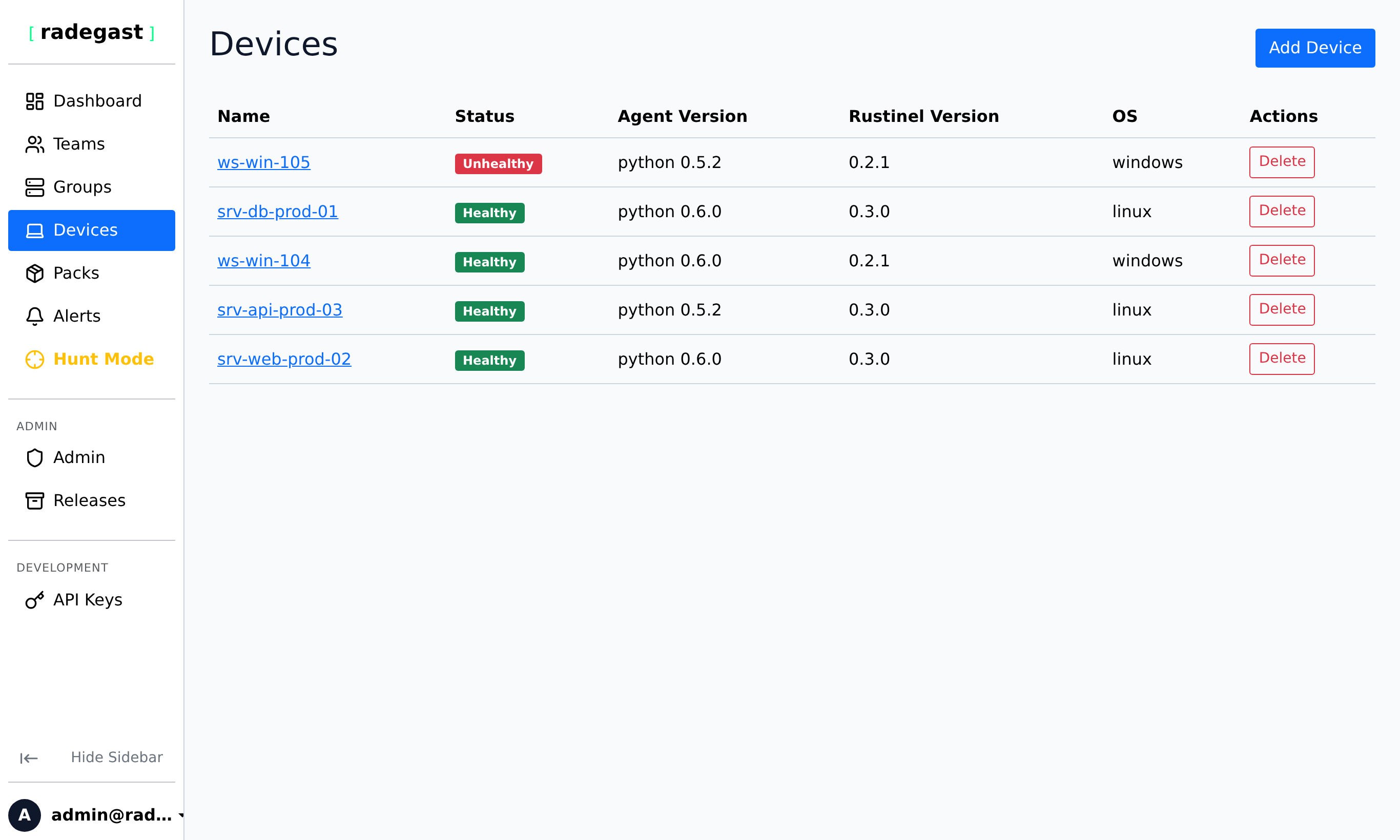Expand the admin account dropdown arrow
Image resolution: width=1400 pixels, height=840 pixels.
coord(181,815)
